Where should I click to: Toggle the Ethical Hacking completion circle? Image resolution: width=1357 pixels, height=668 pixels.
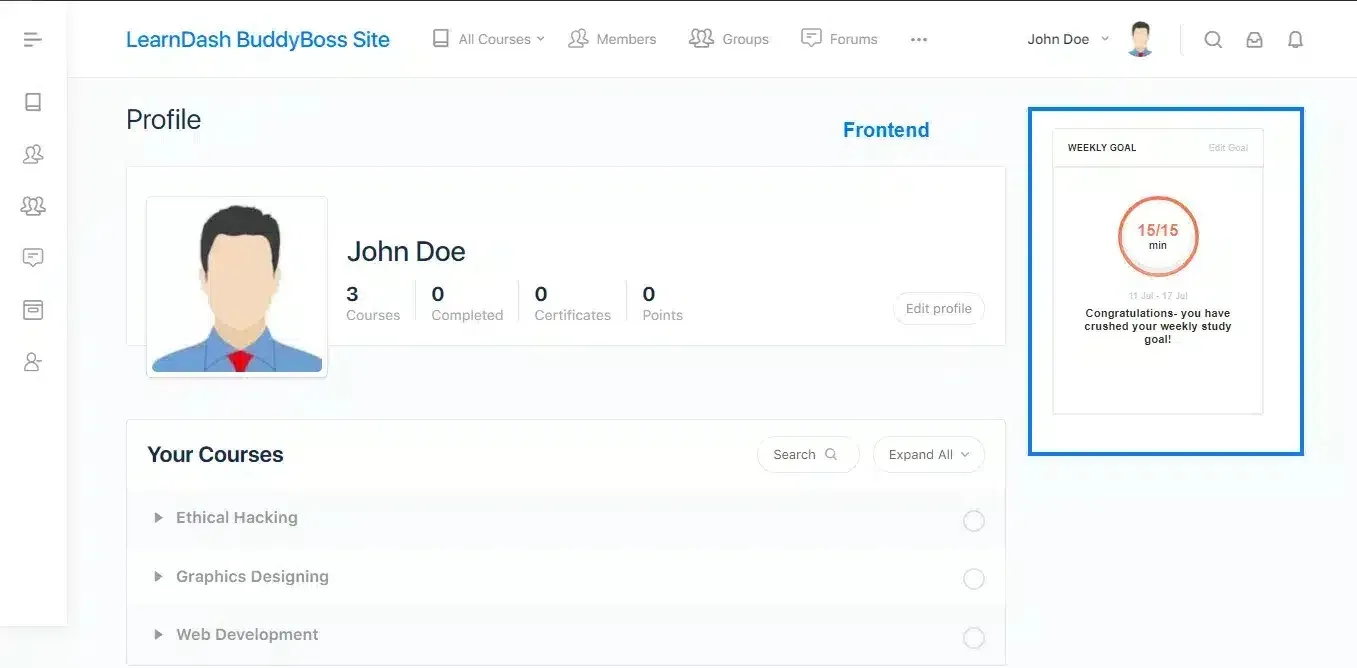coord(973,521)
